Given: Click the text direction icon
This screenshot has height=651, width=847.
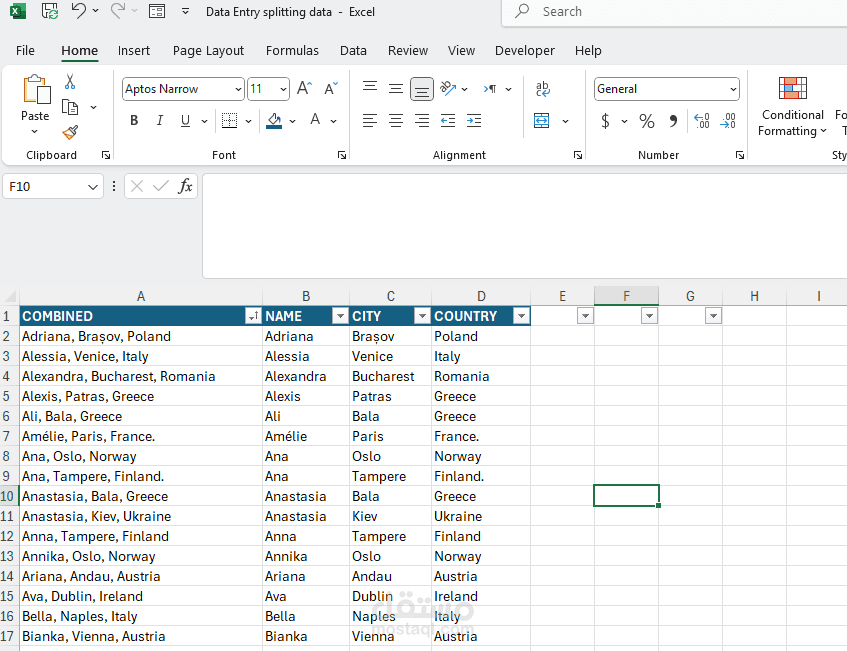Looking at the screenshot, I should [x=490, y=89].
